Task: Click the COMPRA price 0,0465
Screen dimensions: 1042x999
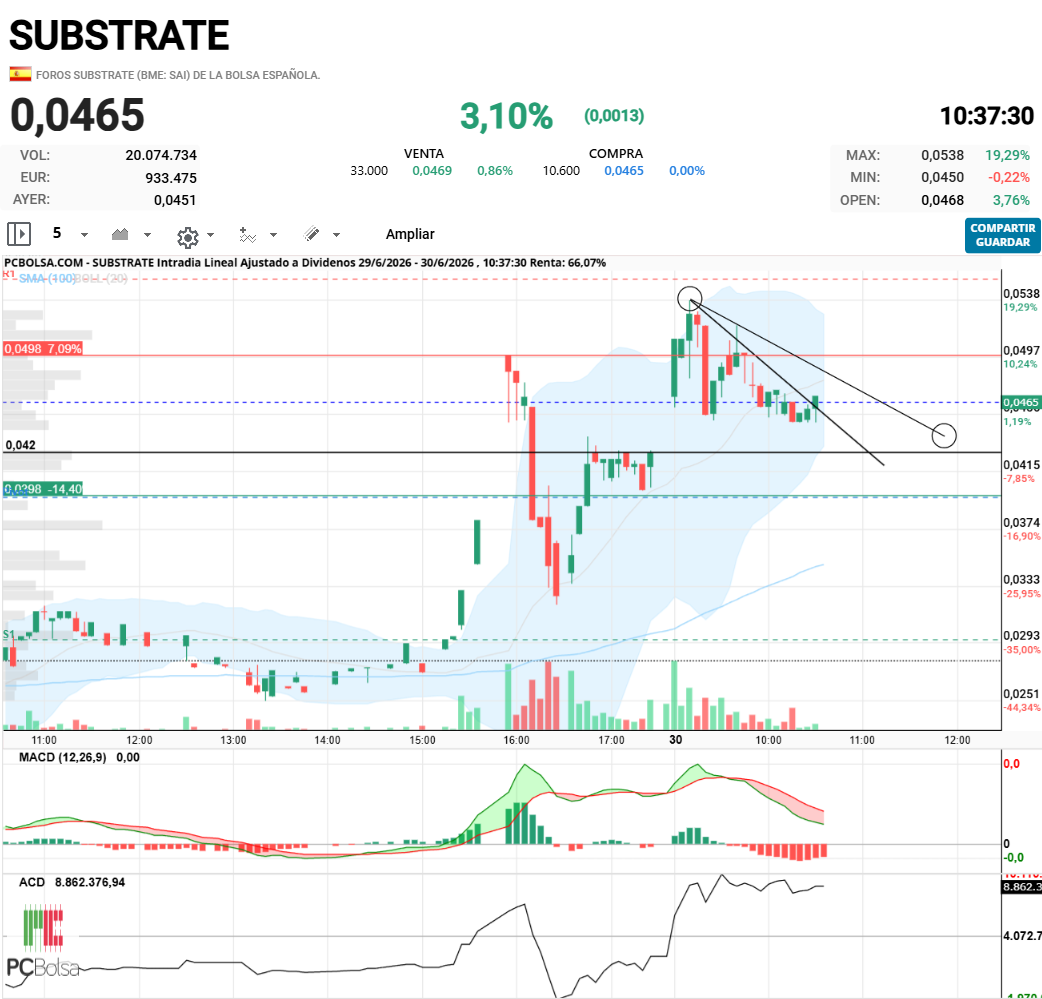Action: (624, 171)
